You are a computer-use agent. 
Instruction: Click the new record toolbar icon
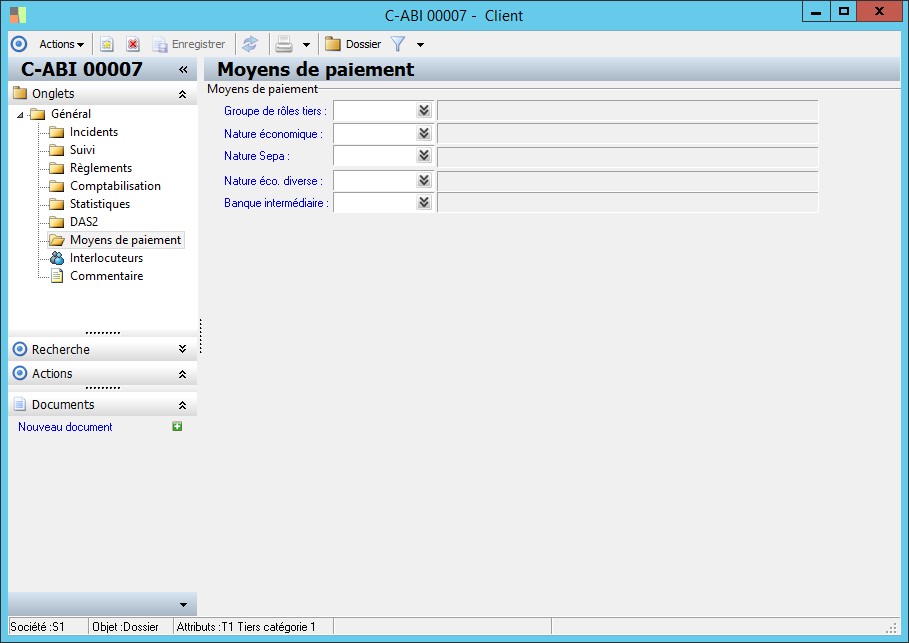(107, 44)
